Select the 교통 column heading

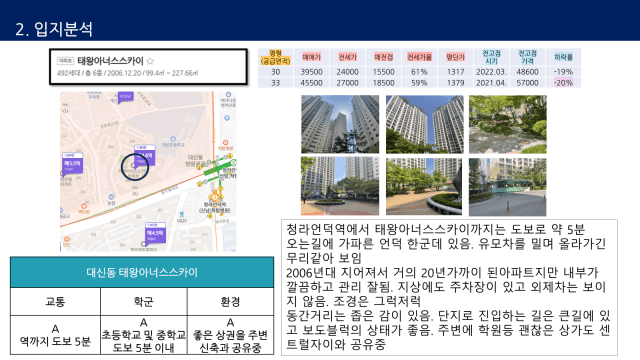(x=55, y=302)
